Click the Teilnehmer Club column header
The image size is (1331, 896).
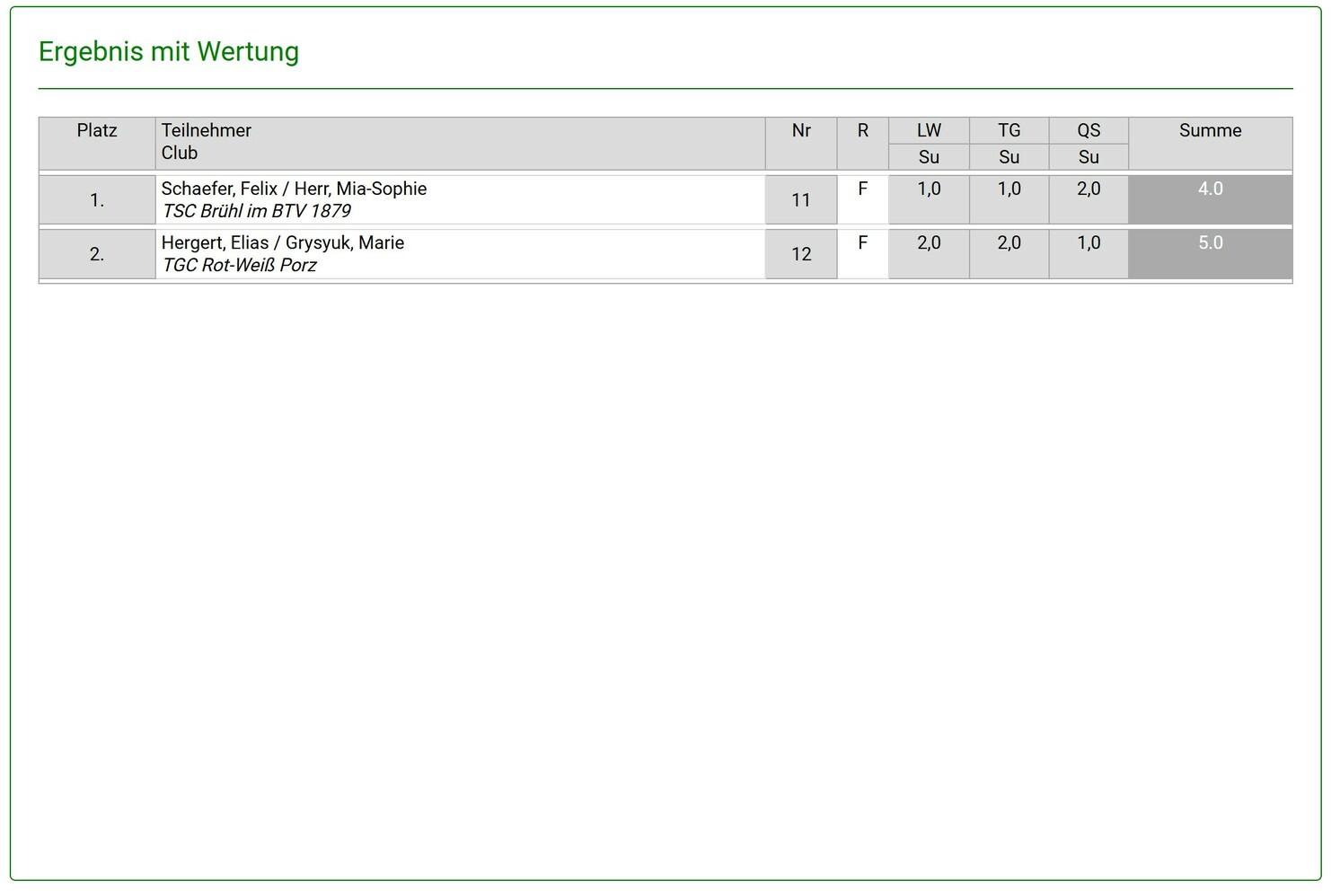[207, 142]
